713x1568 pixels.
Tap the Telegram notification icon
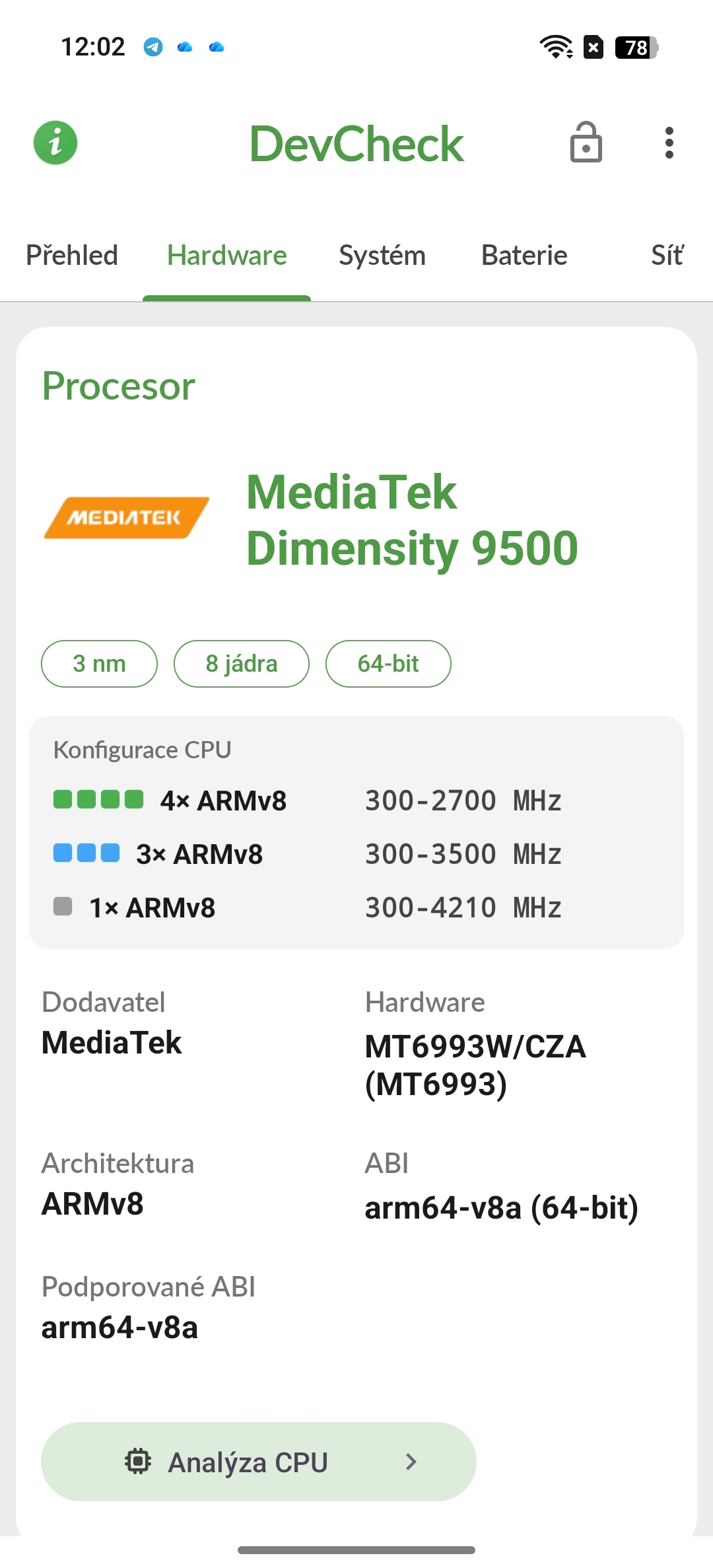point(153,47)
